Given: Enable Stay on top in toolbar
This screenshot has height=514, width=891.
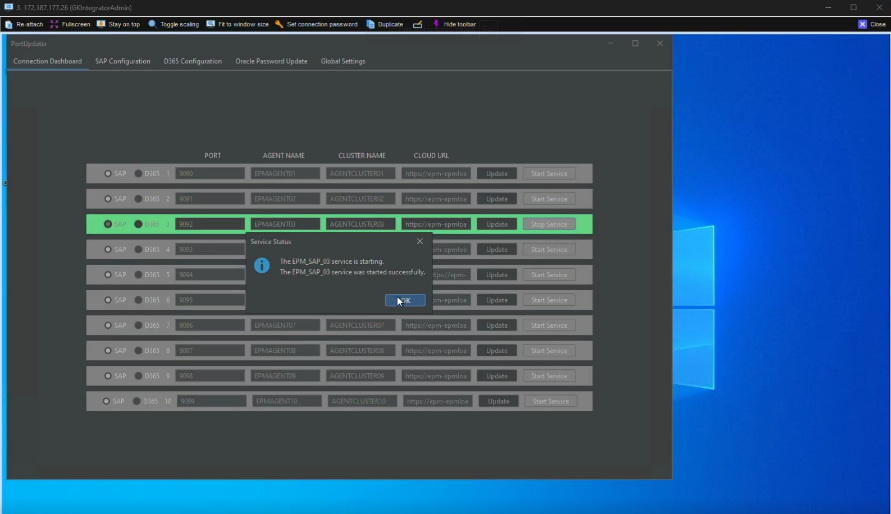Looking at the screenshot, I should coord(101,24).
